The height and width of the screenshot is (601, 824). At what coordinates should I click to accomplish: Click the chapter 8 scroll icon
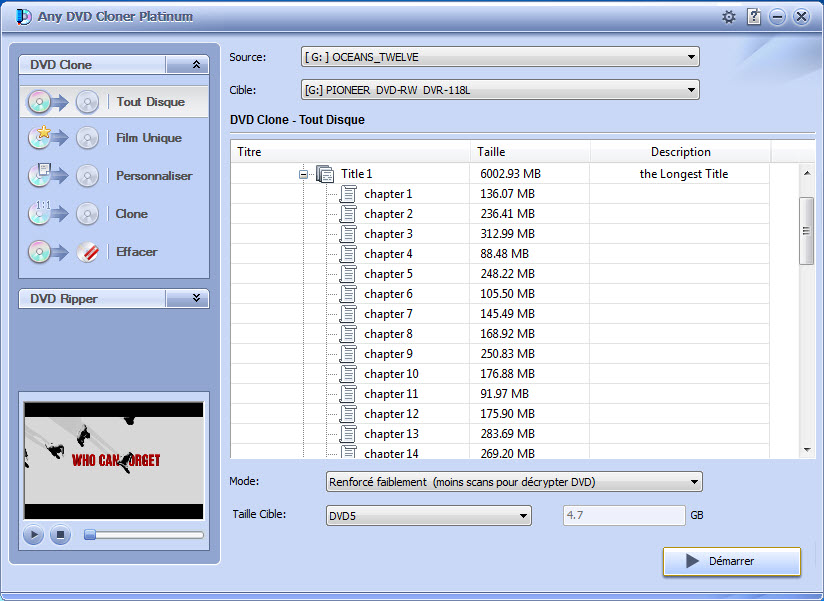(348, 334)
